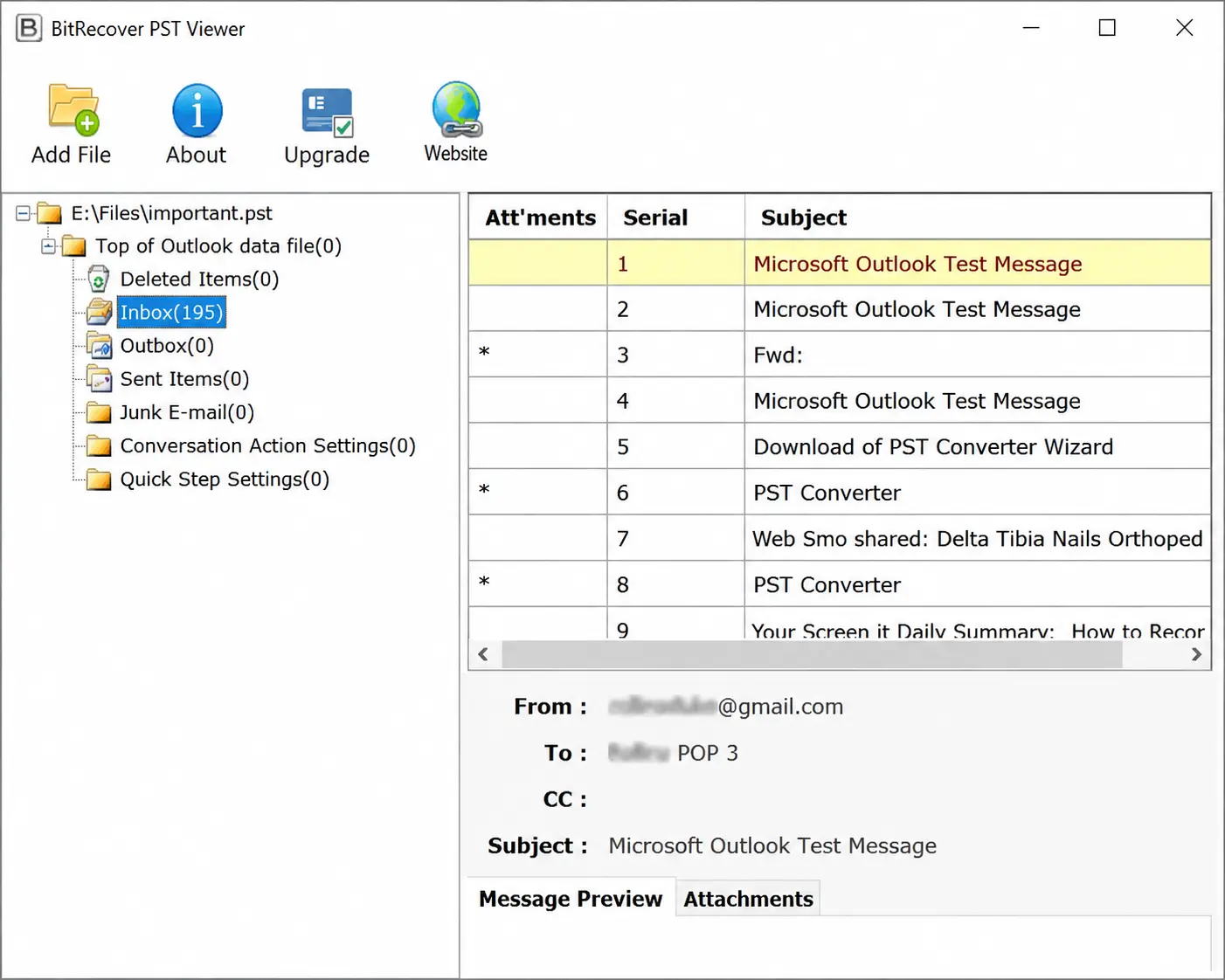Maximize the BitRecover PST Viewer window
The width and height of the screenshot is (1225, 980).
(x=1107, y=28)
